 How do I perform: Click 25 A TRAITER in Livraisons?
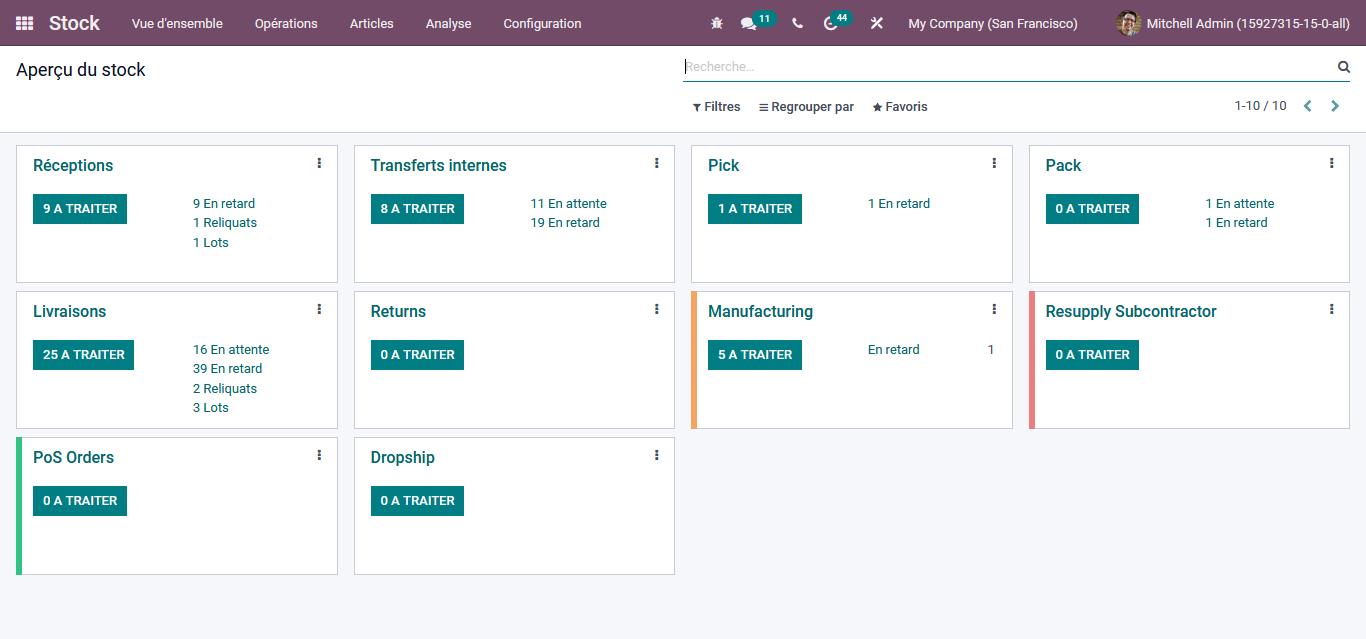(x=84, y=355)
